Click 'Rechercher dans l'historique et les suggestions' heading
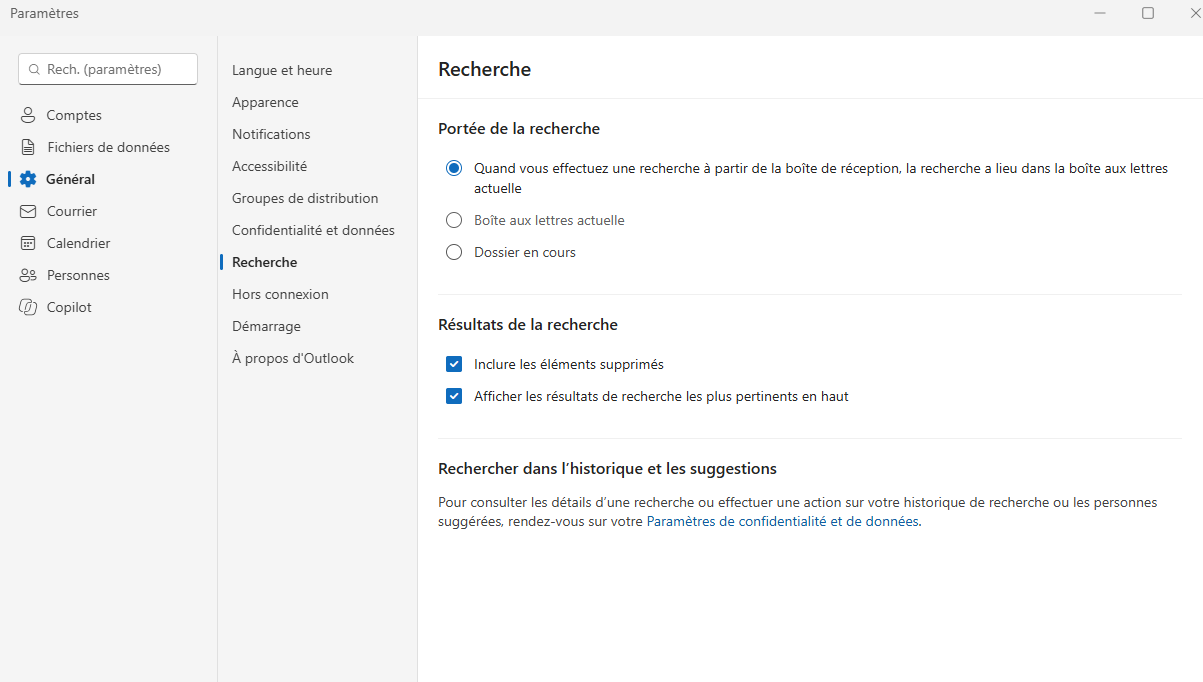The width and height of the screenshot is (1203, 682). [607, 469]
